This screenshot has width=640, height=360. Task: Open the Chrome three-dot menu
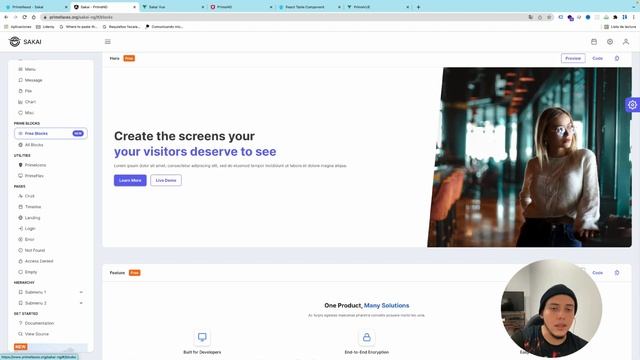click(634, 17)
